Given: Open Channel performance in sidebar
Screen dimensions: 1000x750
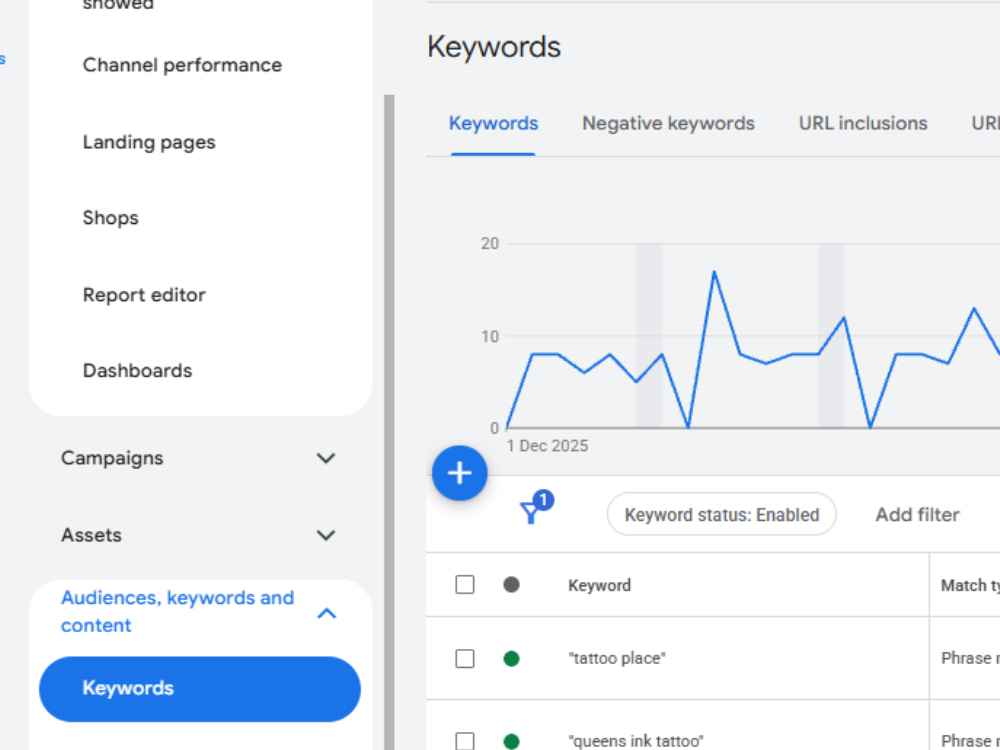Looking at the screenshot, I should [182, 65].
